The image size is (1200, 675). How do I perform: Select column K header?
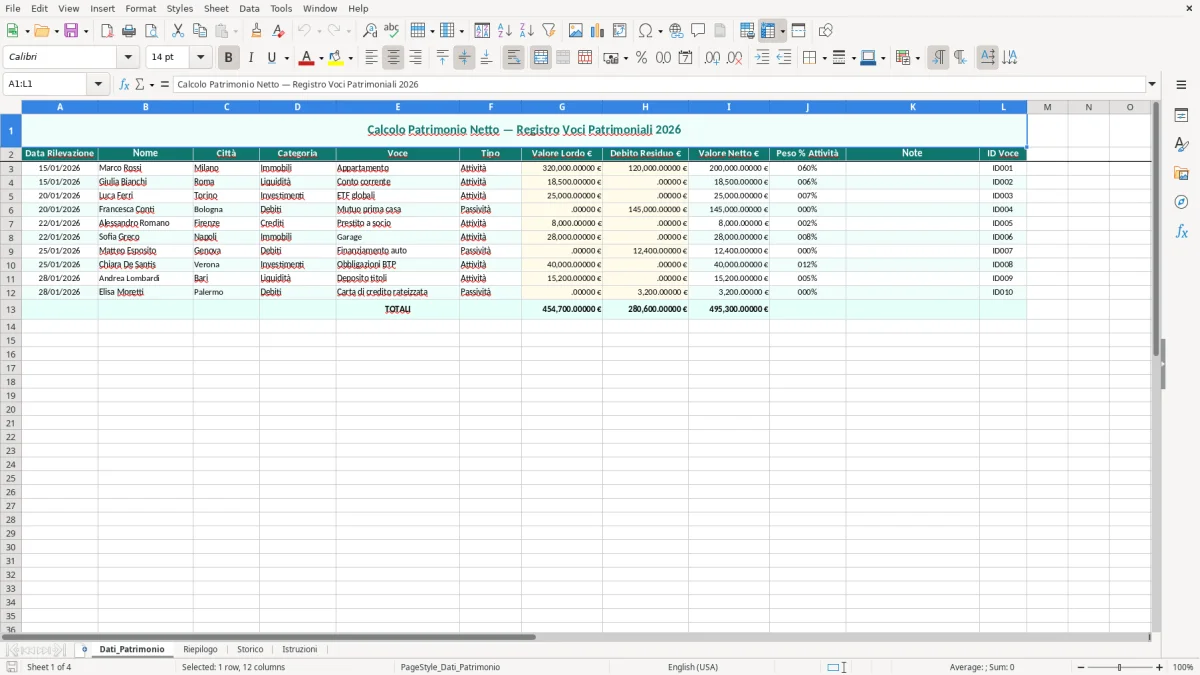tap(912, 107)
